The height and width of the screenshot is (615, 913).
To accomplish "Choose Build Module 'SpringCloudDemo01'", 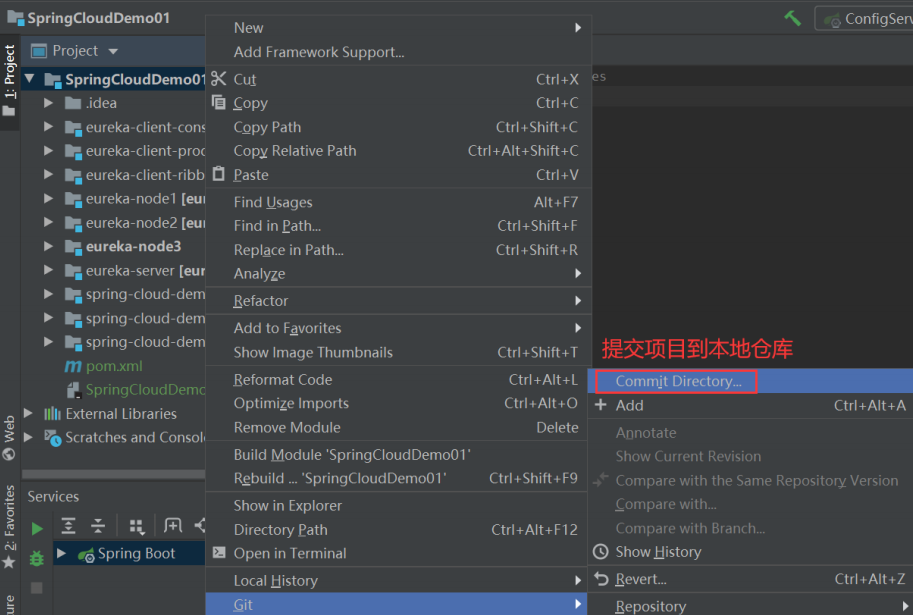I will point(398,455).
